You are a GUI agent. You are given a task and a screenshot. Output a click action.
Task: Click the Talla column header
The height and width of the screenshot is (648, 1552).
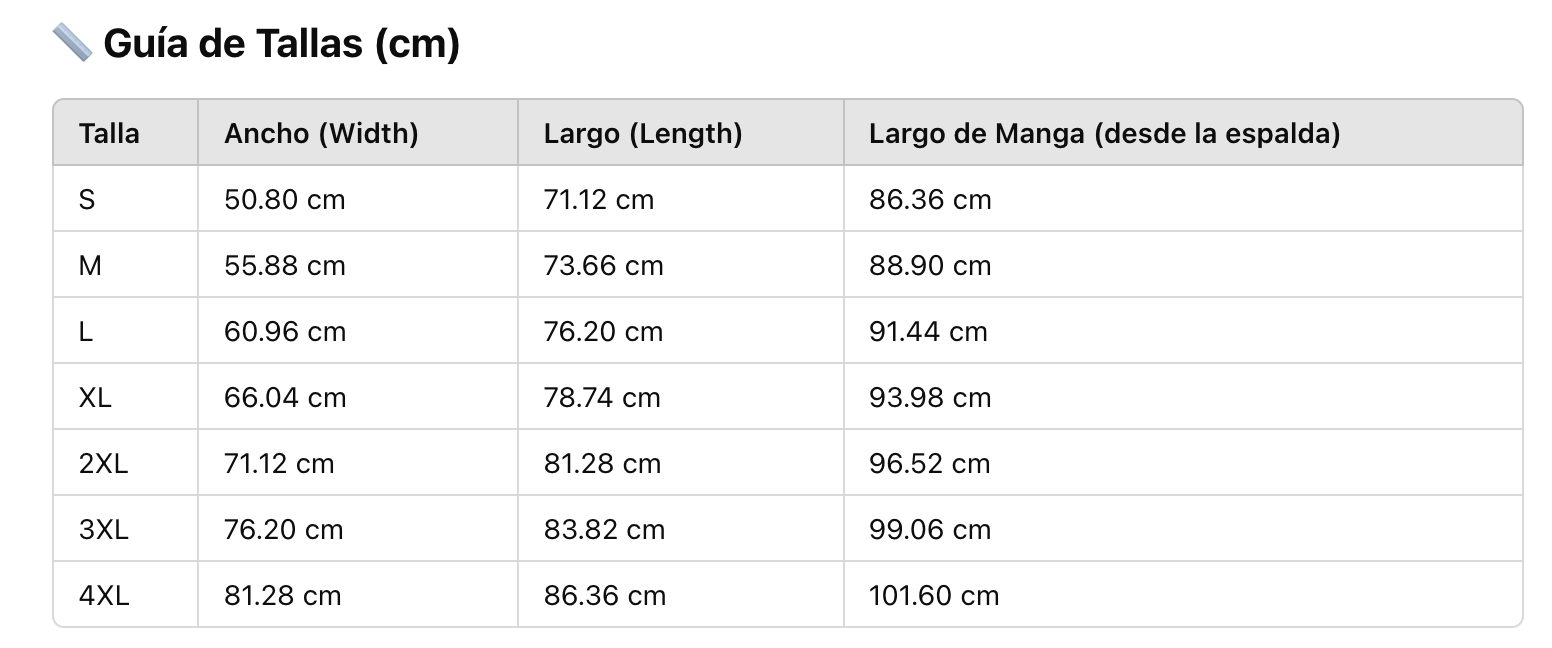(109, 133)
